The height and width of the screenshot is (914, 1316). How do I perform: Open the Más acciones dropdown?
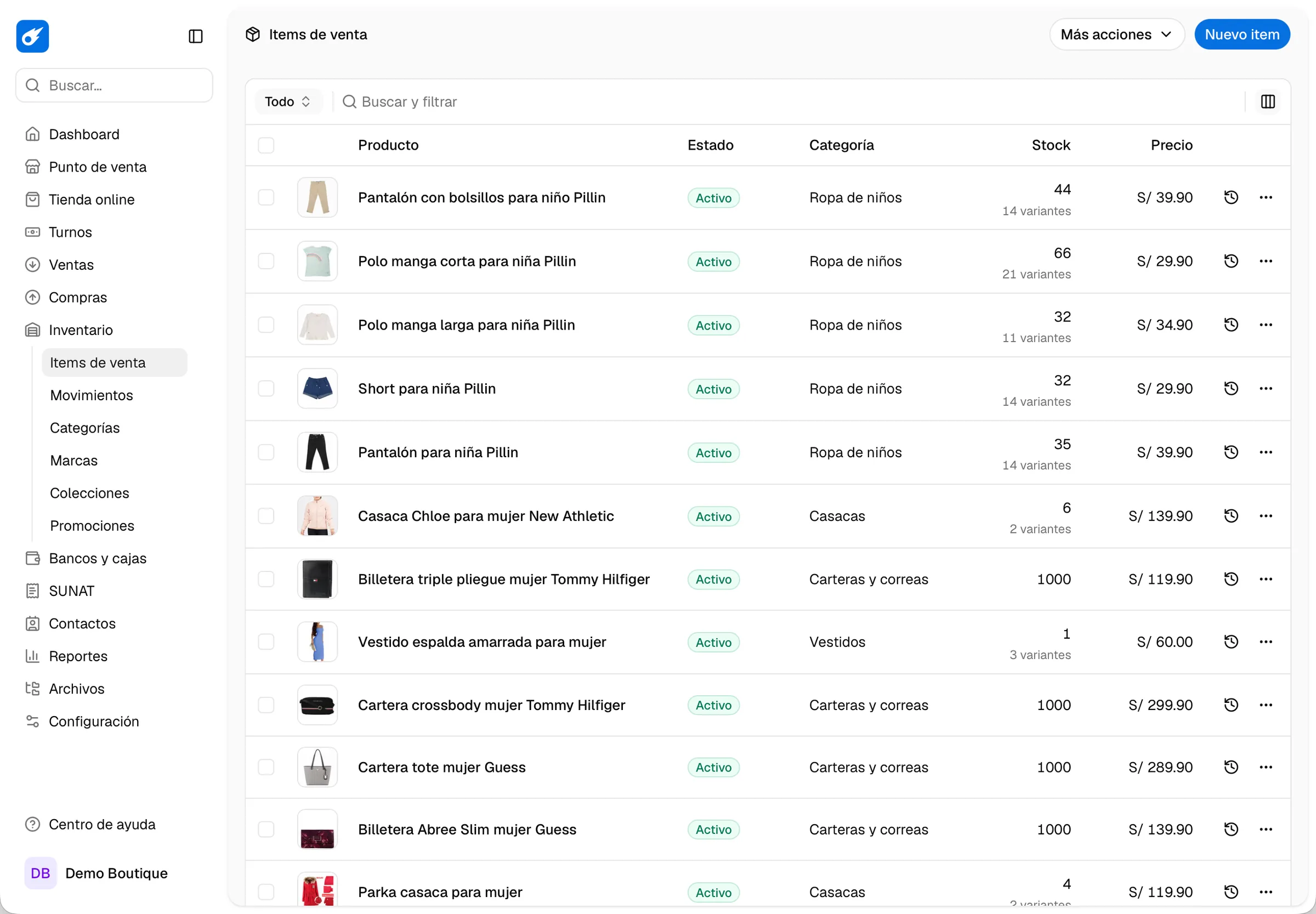(1117, 35)
